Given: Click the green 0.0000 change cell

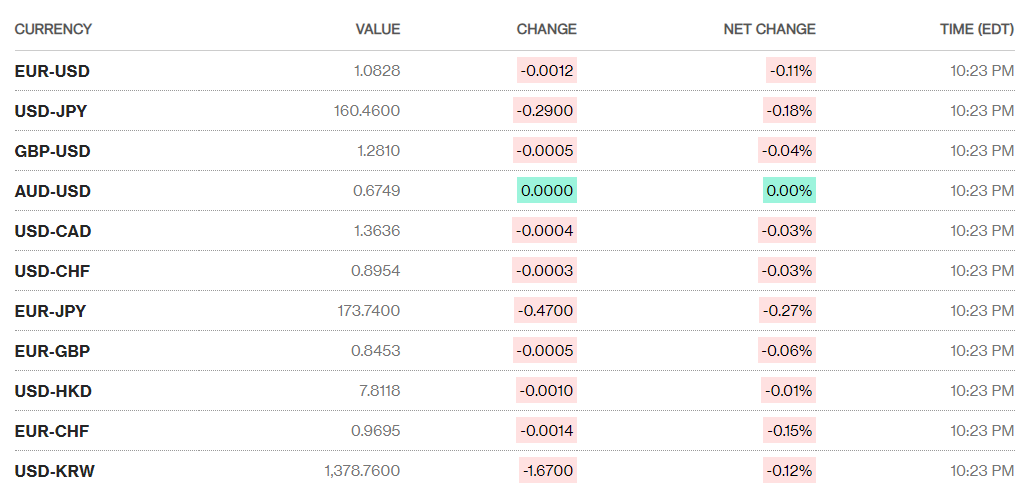Looking at the screenshot, I should pos(547,191).
